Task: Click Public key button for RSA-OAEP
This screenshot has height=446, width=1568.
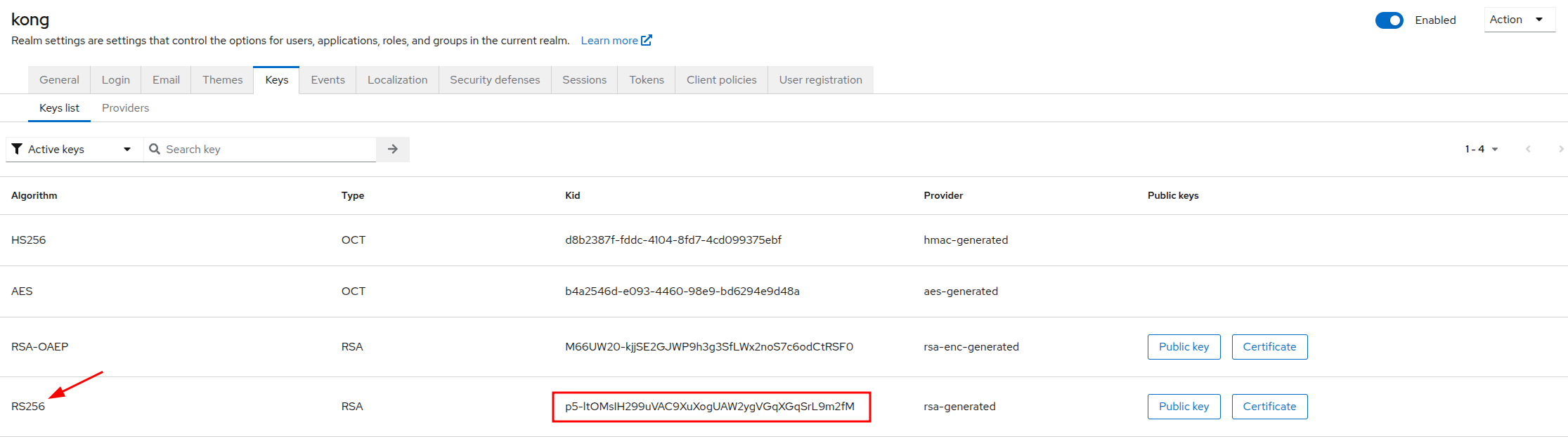Action: 1184,347
